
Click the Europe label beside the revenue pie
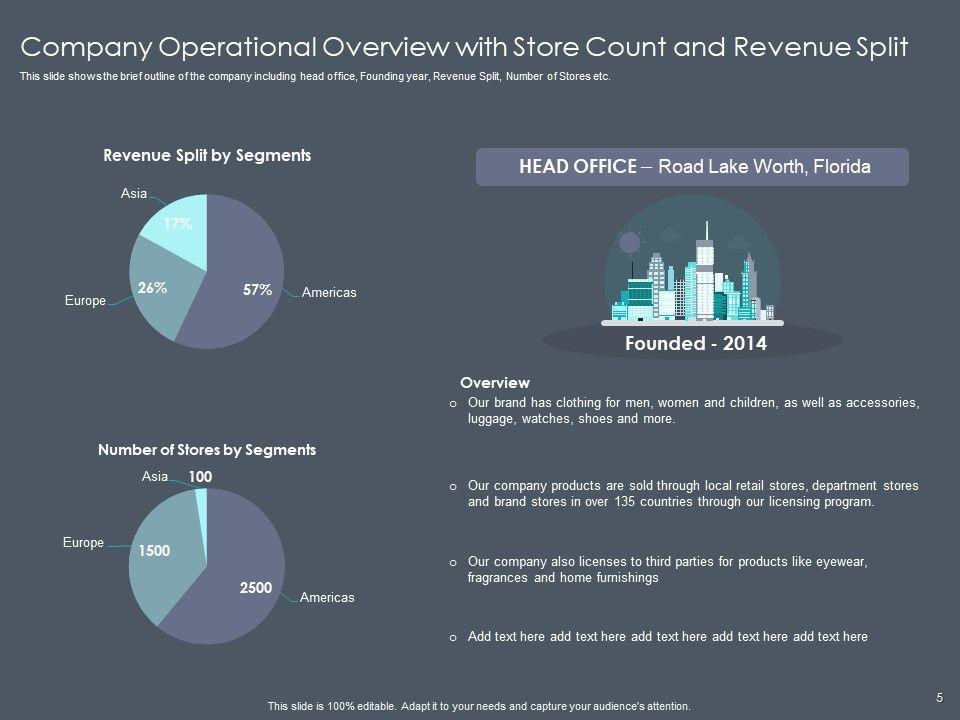coord(85,301)
